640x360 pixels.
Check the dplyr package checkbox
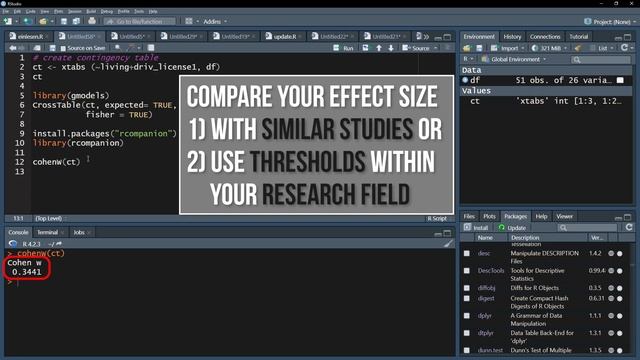click(x=467, y=316)
